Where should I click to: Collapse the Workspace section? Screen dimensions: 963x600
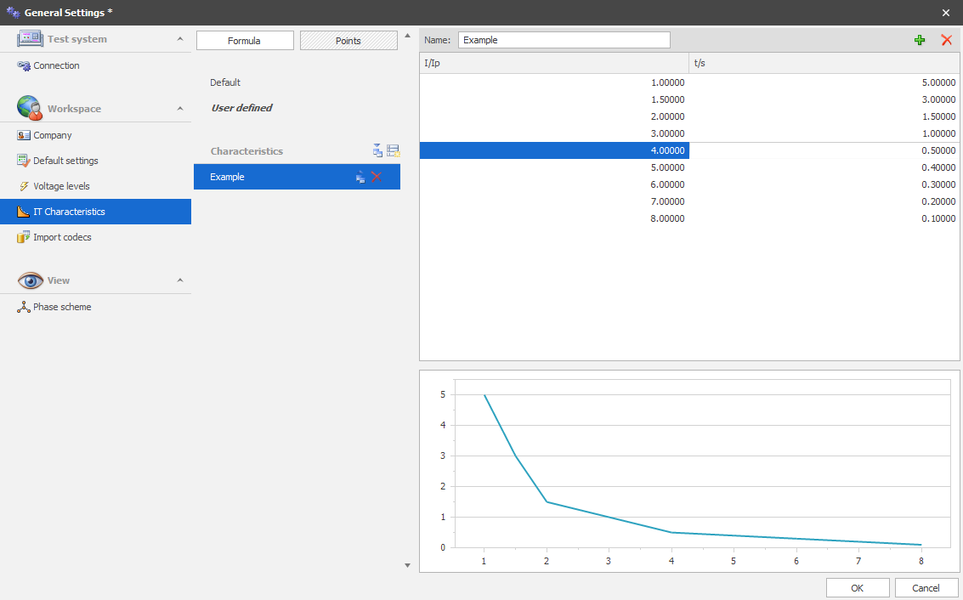180,109
